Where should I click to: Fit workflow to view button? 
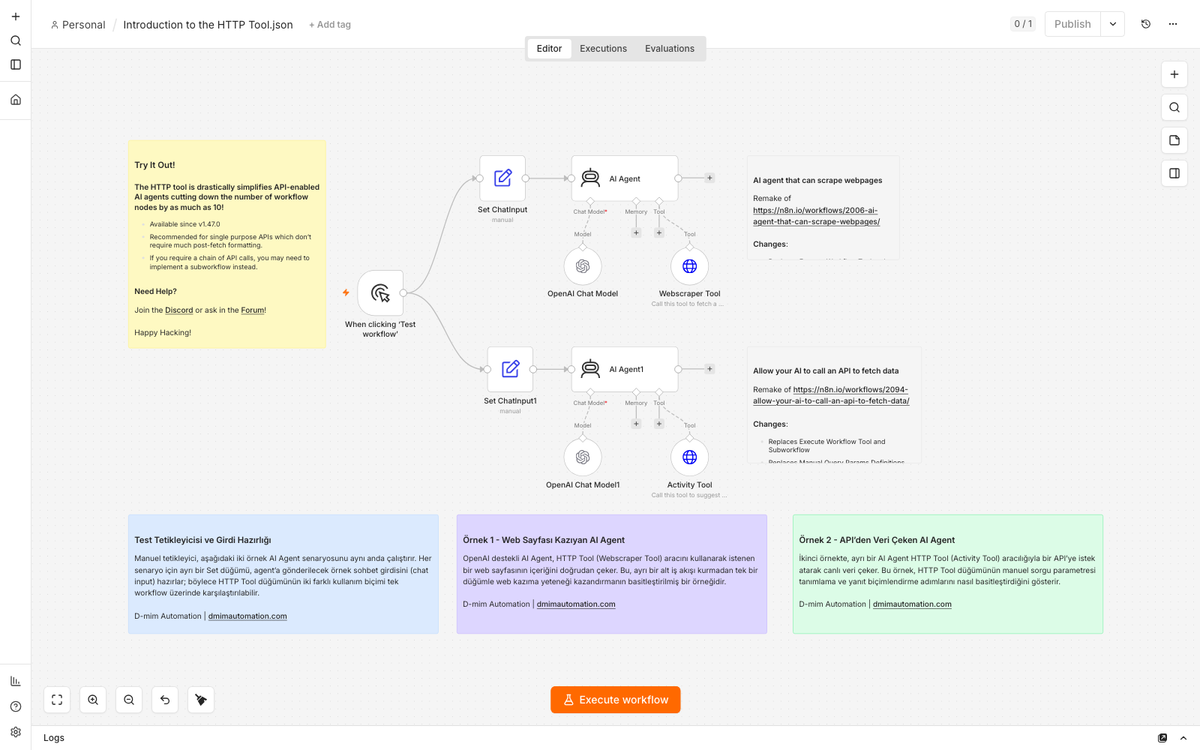tap(57, 700)
